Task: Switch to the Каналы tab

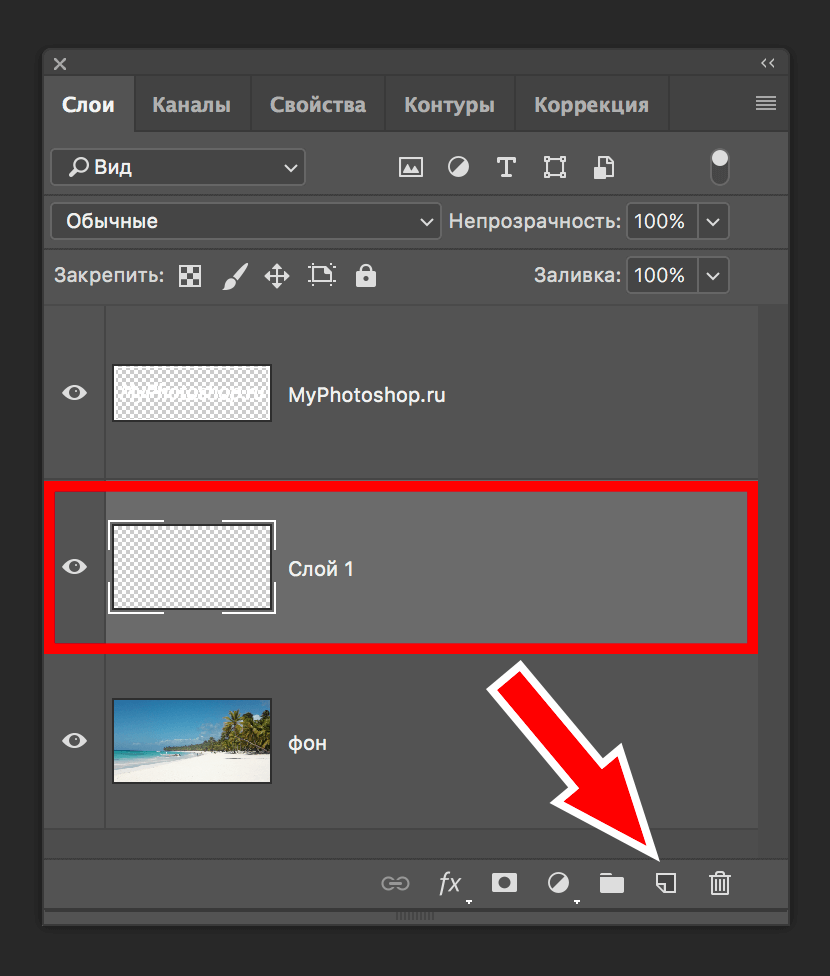Action: coord(191,105)
